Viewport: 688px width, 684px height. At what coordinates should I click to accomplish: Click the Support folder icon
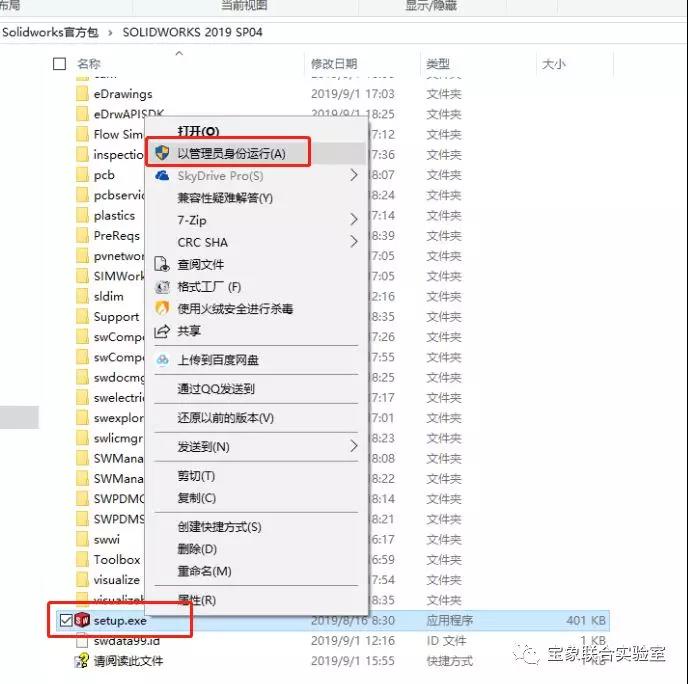[x=82, y=316]
